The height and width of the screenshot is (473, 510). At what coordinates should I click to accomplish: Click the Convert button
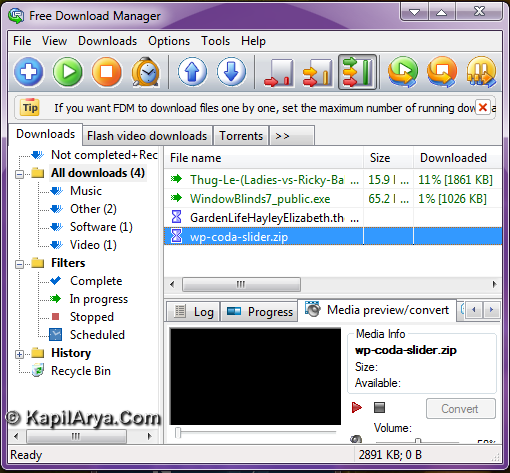pos(460,409)
